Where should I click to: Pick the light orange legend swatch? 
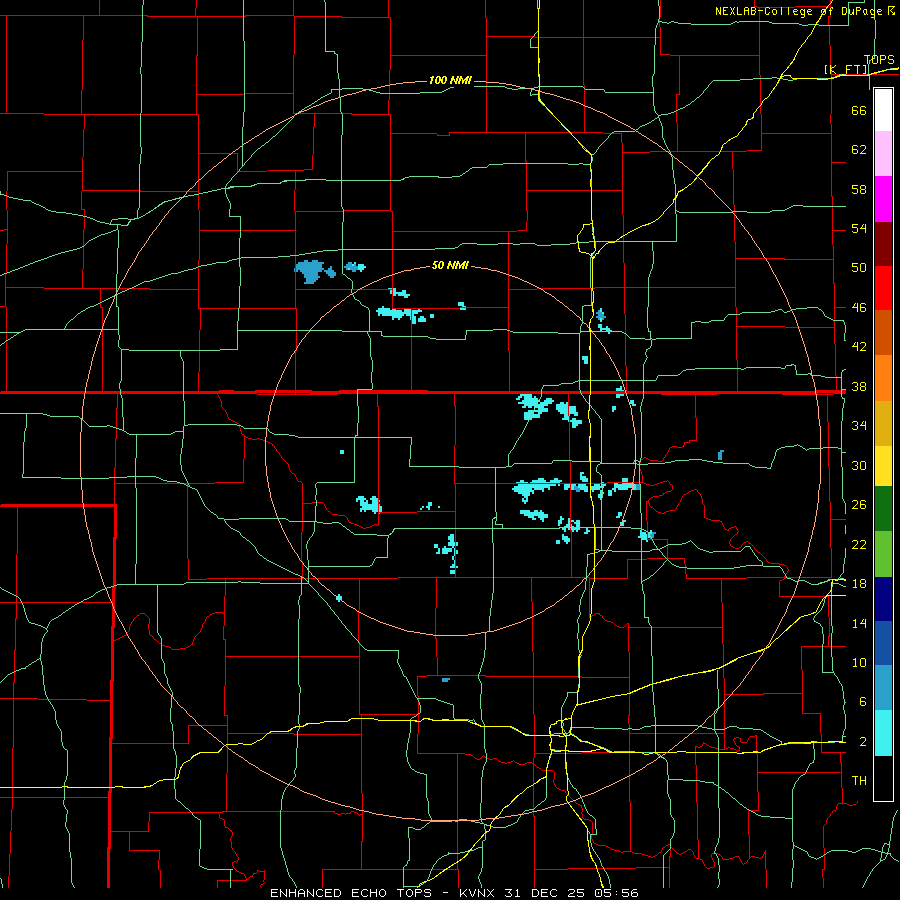click(x=883, y=377)
